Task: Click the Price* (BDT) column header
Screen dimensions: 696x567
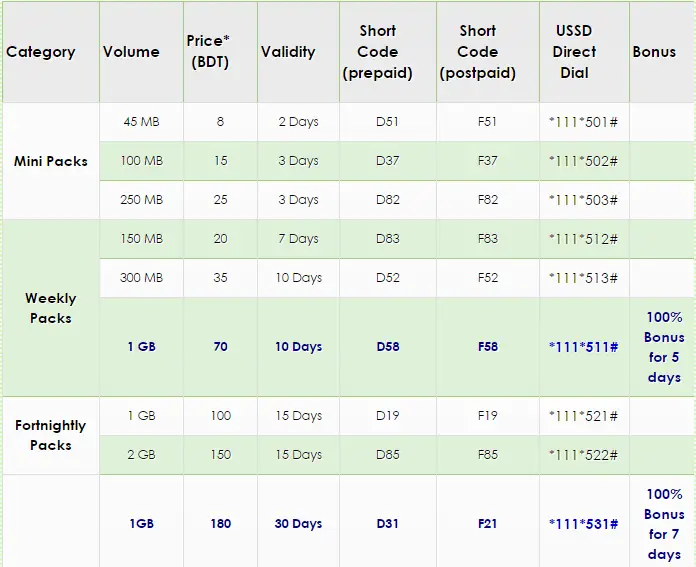Action: [221, 52]
